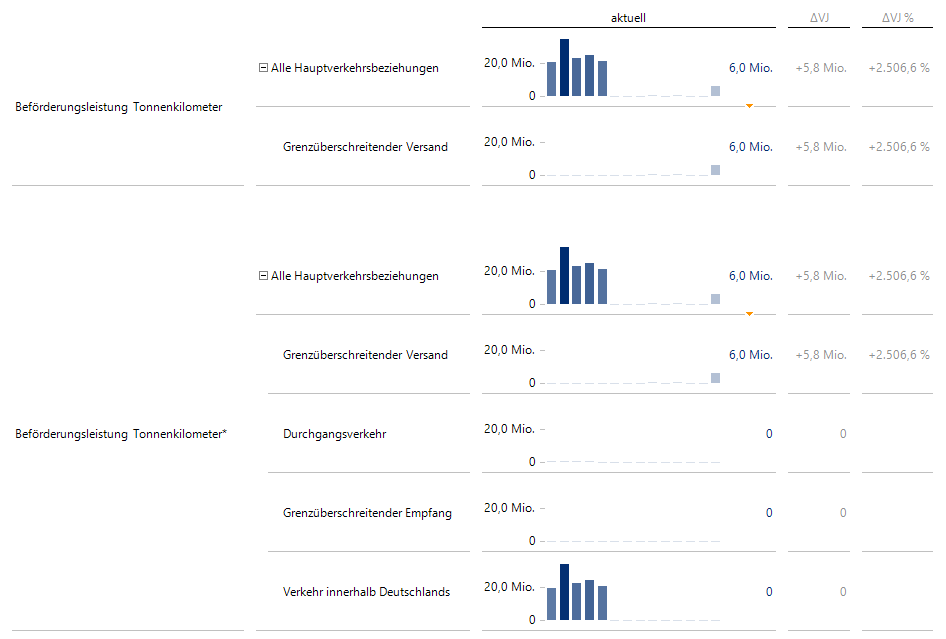Click the orange triangle marker in the topmost row

[749, 105]
